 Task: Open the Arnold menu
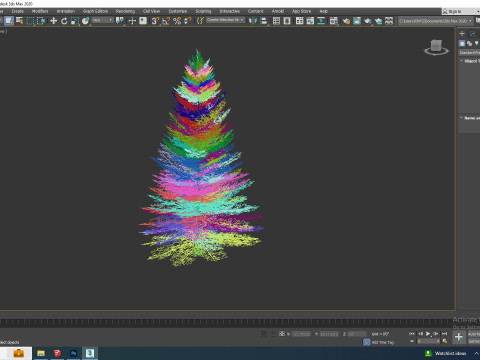[278, 11]
